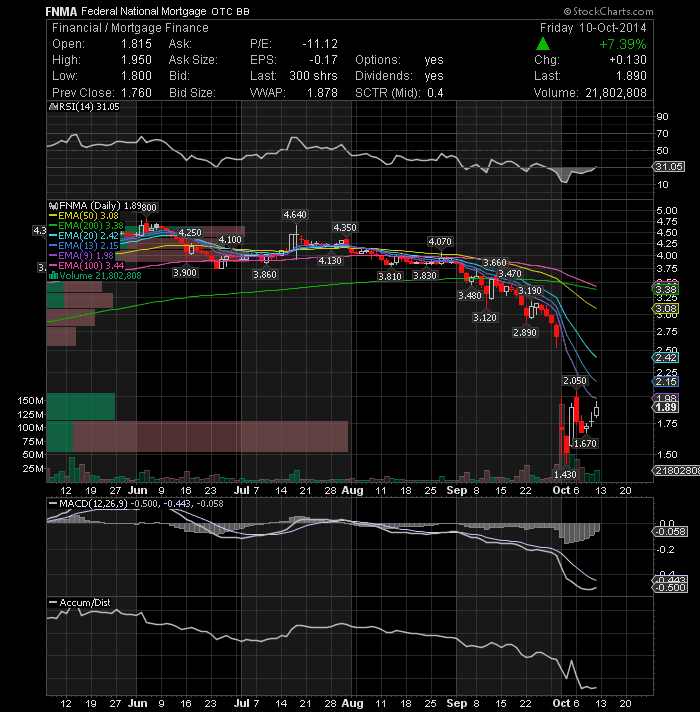Click the 1.430 price low annotation
This screenshot has width=700, height=712.
(565, 475)
